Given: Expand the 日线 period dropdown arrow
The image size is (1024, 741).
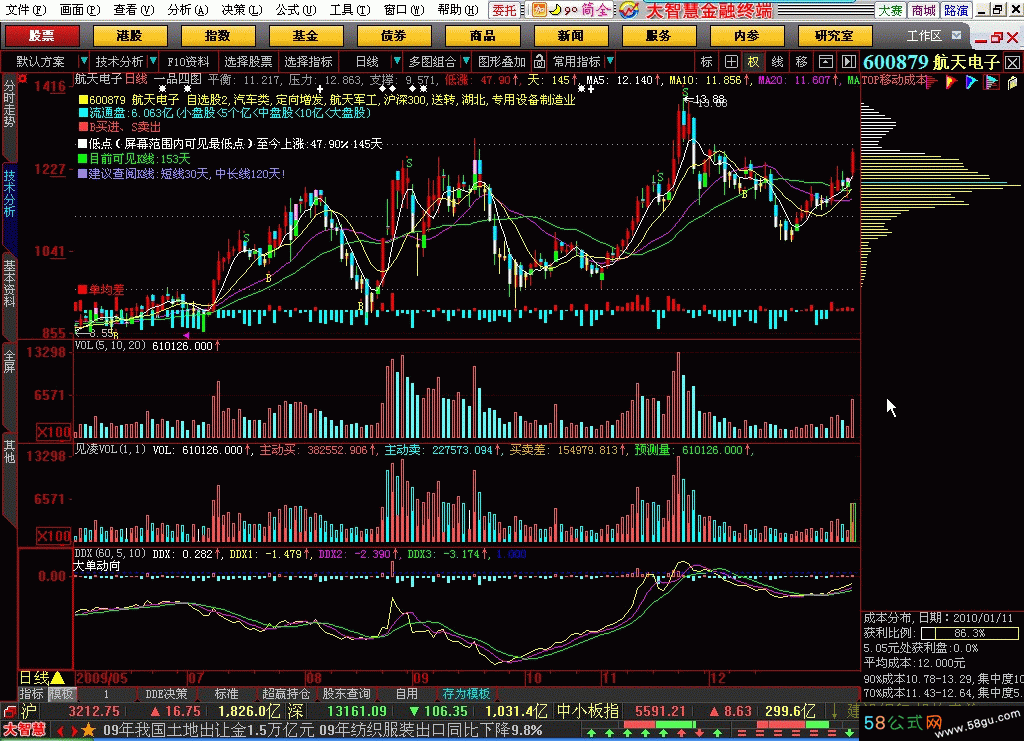Looking at the screenshot, I should [396, 61].
